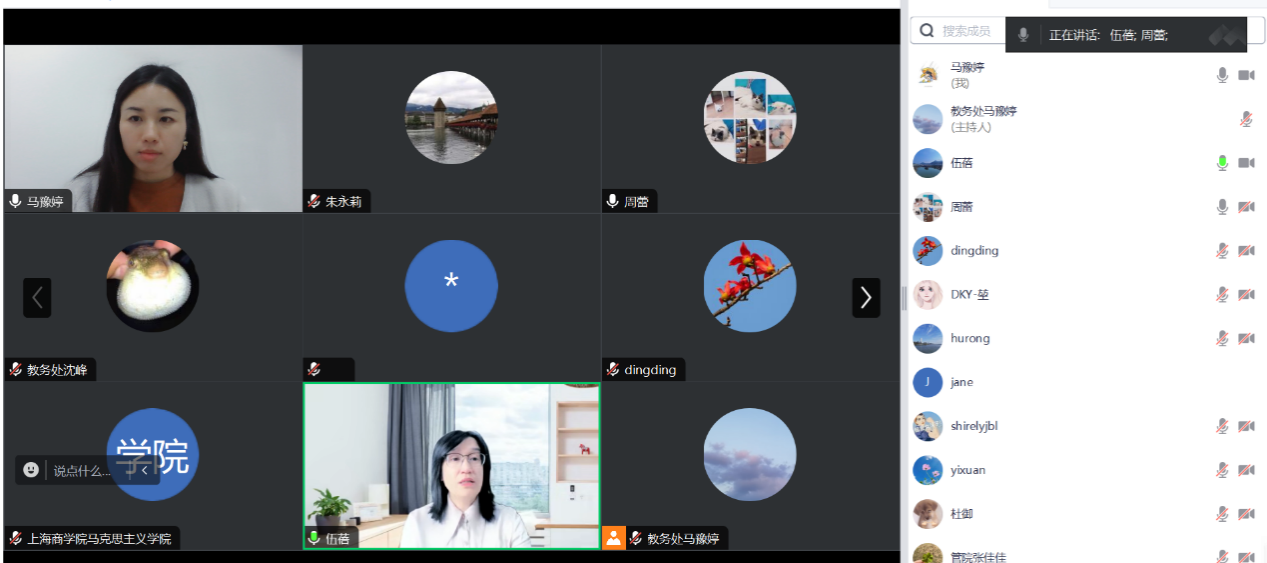
Task: Click 马豫婷's camera icon in member list
Action: (x=1246, y=75)
